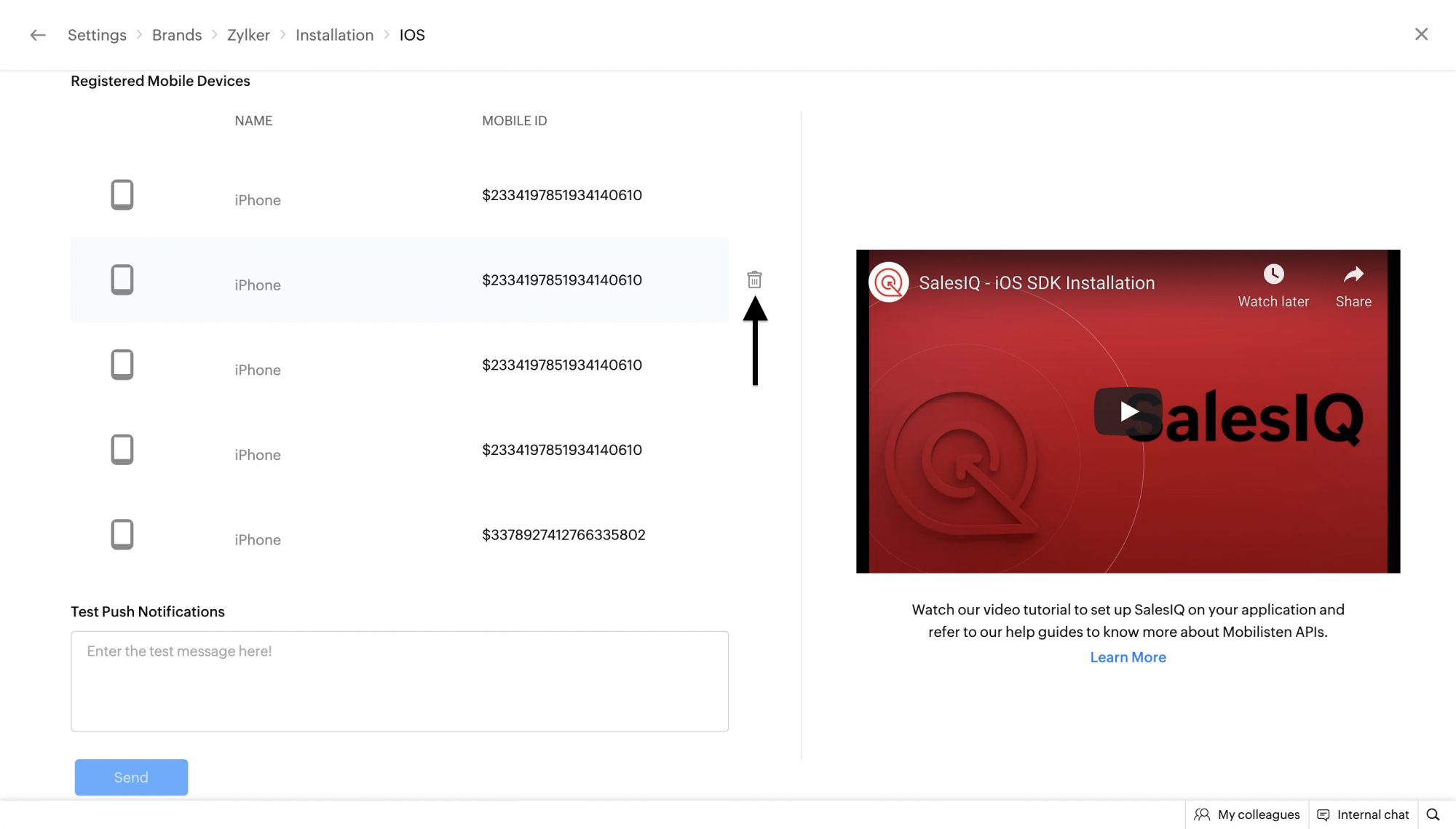Click Watch later on the video
The height and width of the screenshot is (829, 1456).
pyautogui.click(x=1273, y=286)
